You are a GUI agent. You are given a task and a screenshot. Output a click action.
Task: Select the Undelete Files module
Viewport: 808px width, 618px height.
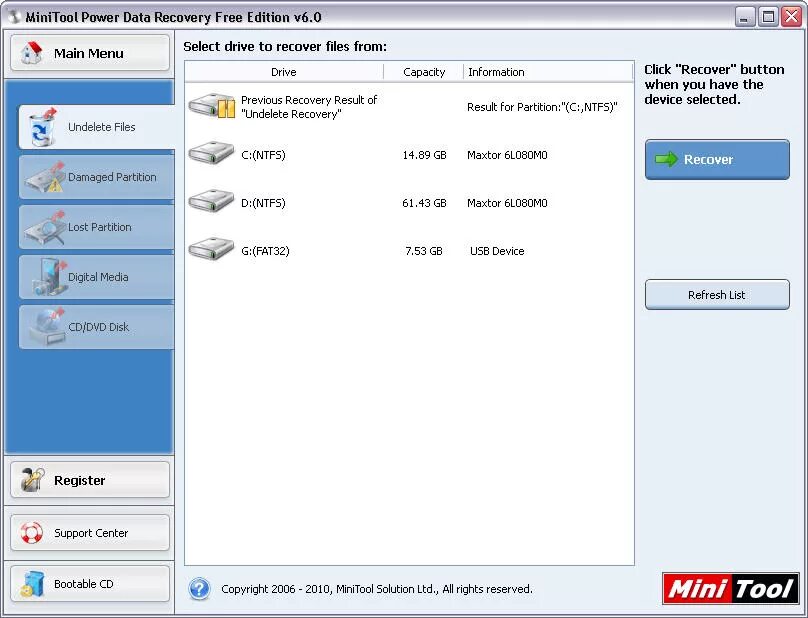(x=97, y=127)
